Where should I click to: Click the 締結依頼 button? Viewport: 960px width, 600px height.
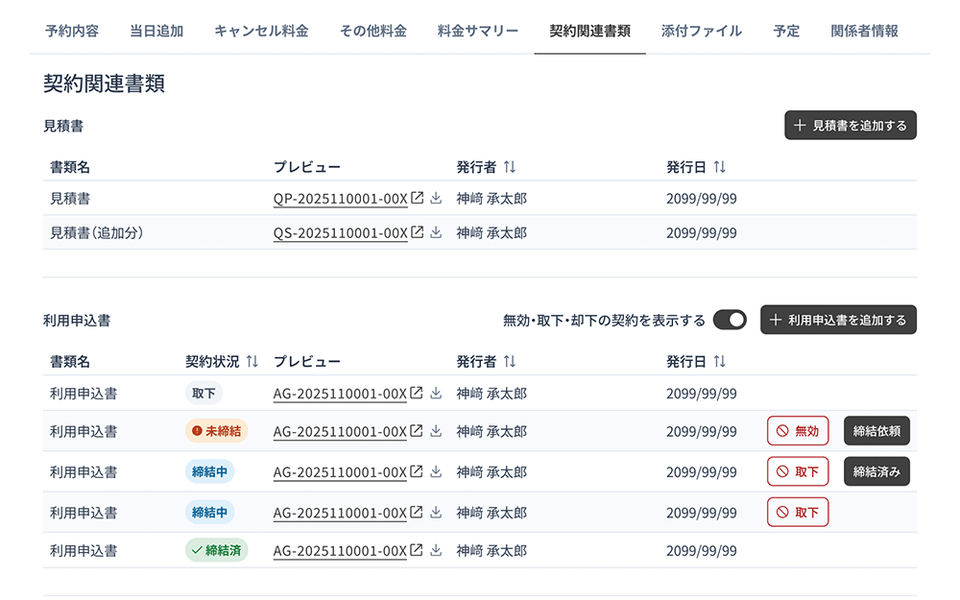tap(877, 431)
